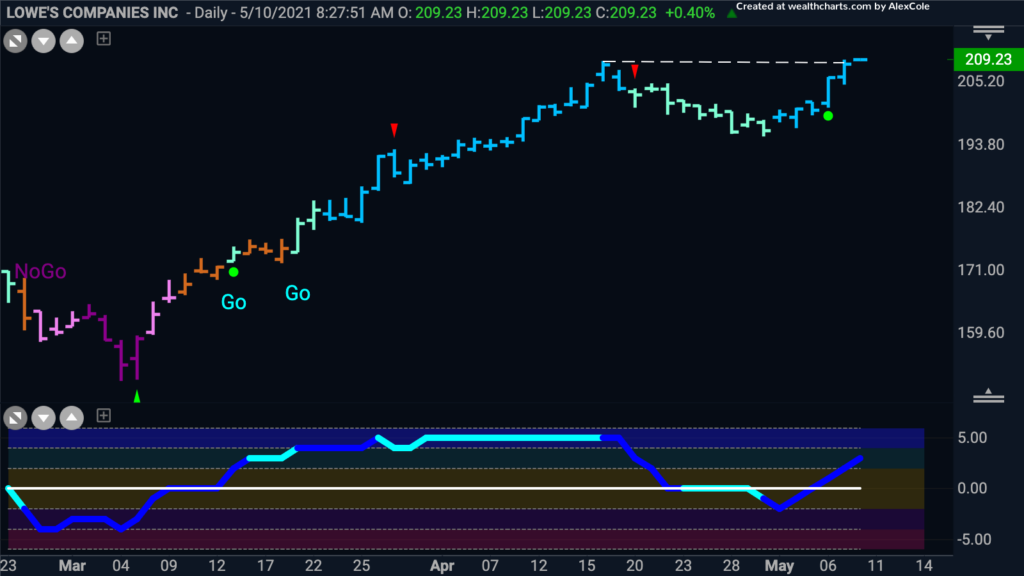Click the first Go label near March 12
The height and width of the screenshot is (576, 1024).
[233, 302]
